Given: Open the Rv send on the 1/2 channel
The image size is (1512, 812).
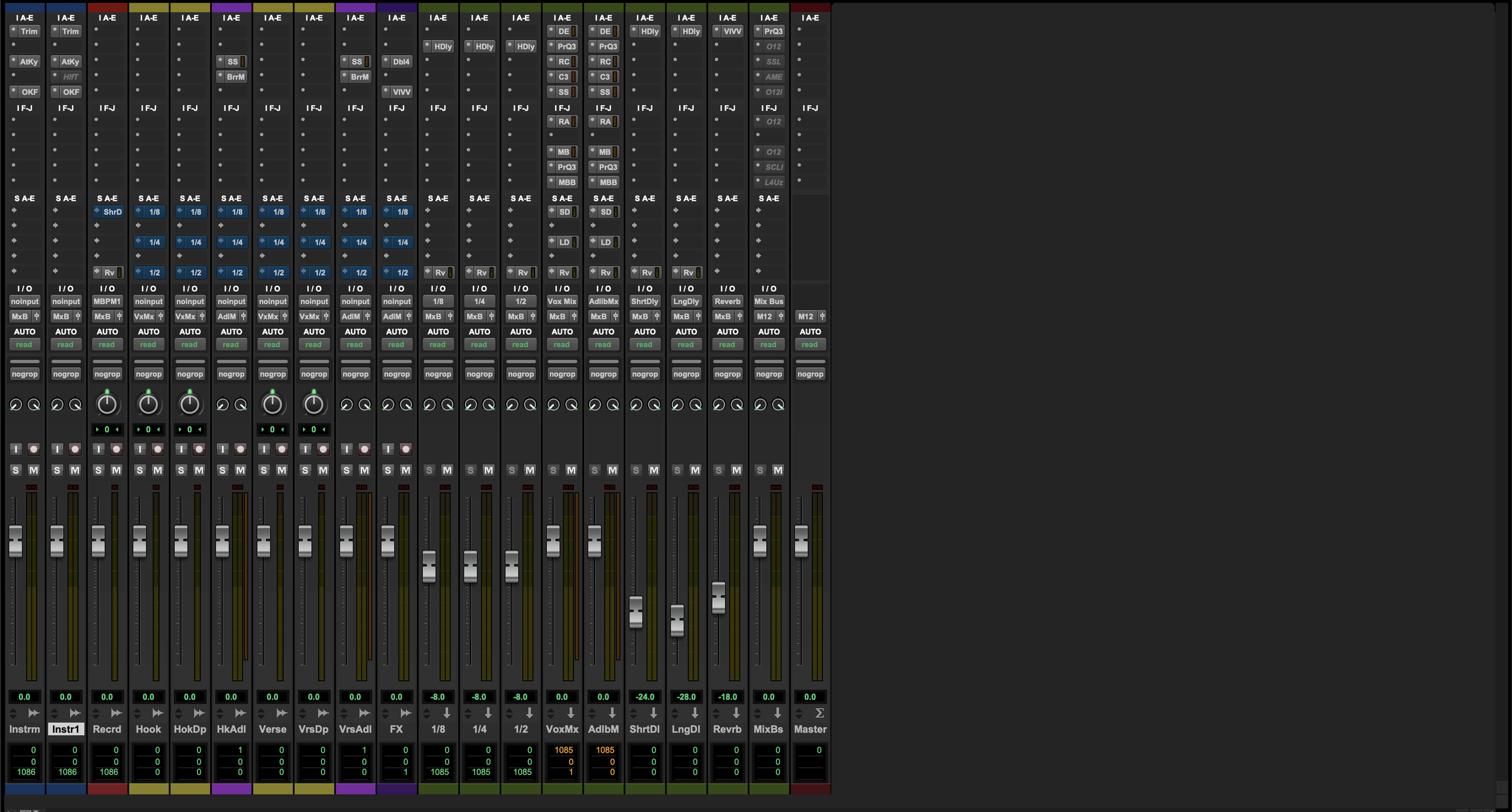Looking at the screenshot, I should pos(521,272).
